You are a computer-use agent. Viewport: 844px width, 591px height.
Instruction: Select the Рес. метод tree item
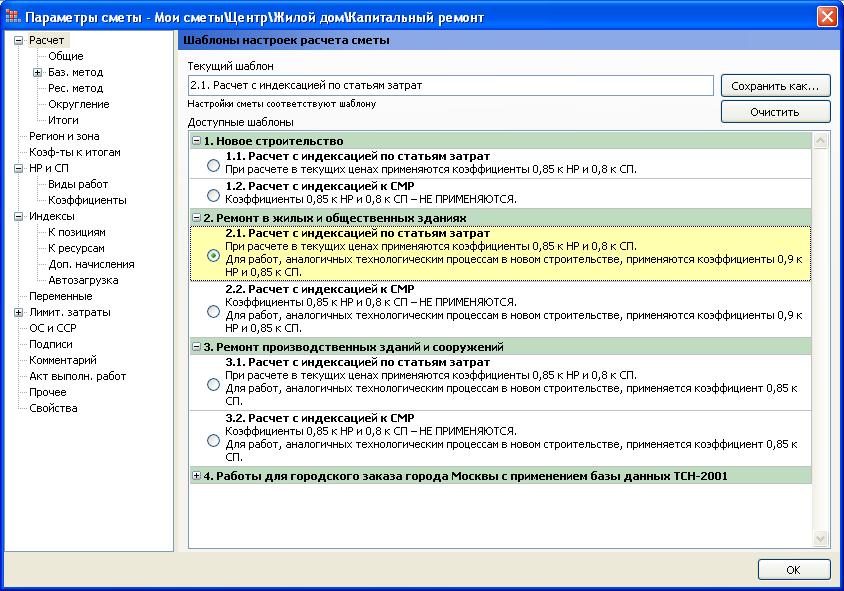(x=75, y=88)
